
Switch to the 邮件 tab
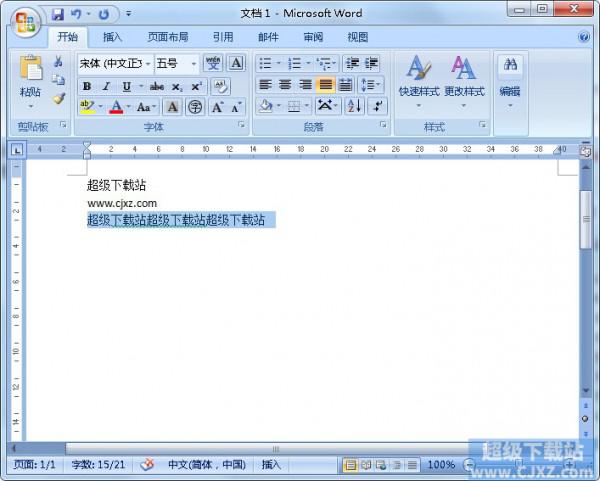(268, 37)
